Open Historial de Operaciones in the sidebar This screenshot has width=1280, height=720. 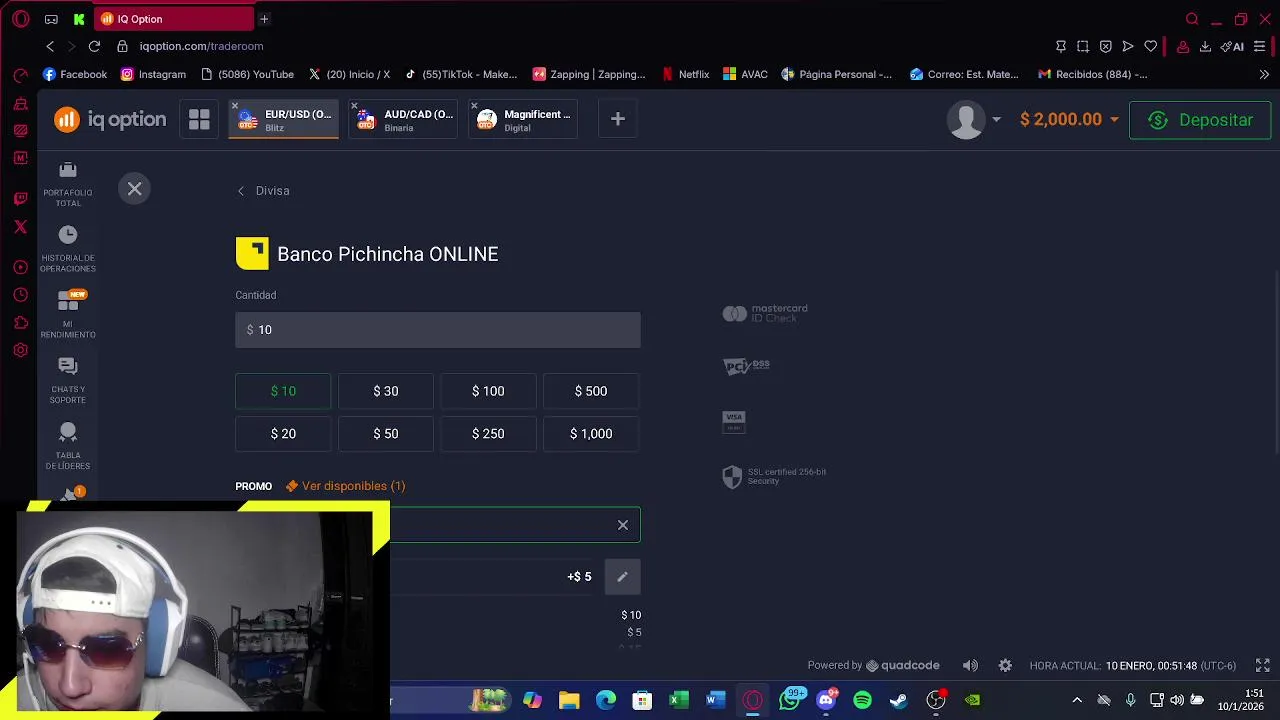[68, 249]
